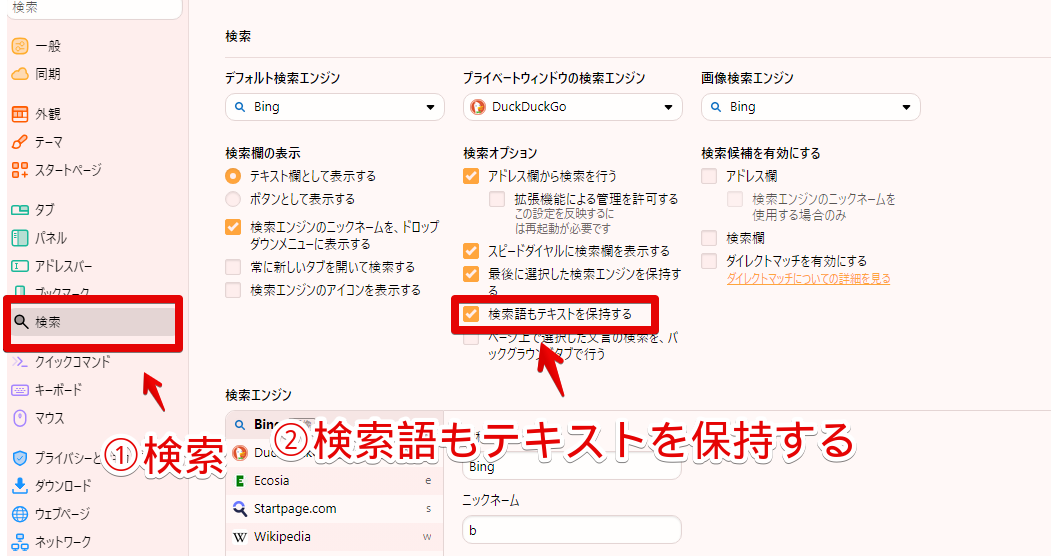
Task: Click the Startpage.com engine icon
Action: 240,508
